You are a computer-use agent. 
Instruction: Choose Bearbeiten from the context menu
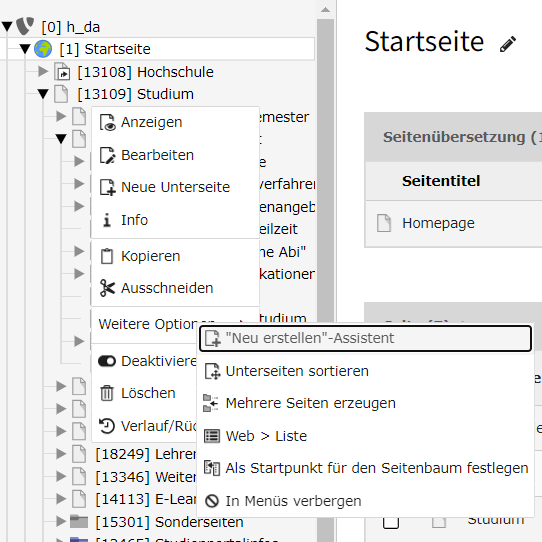pos(175,155)
